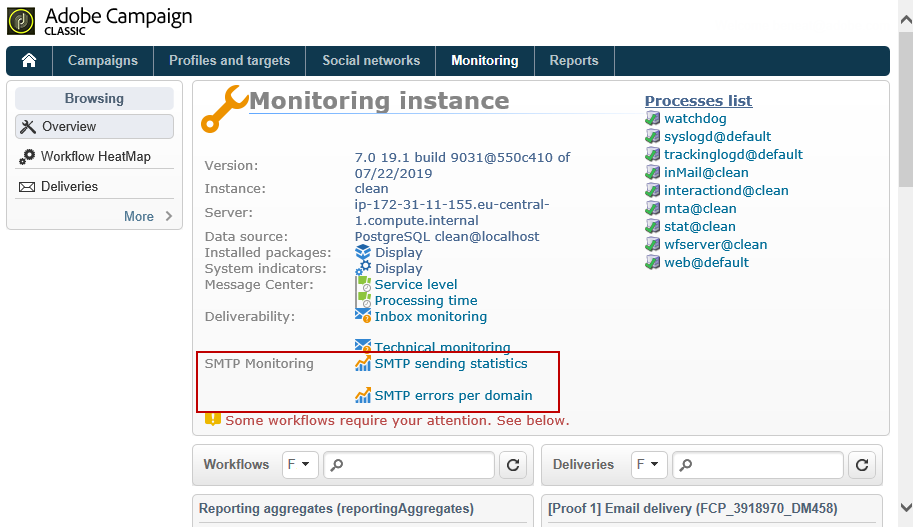Refresh the Deliveries list
Screen dimensions: 913x527
coord(862,465)
